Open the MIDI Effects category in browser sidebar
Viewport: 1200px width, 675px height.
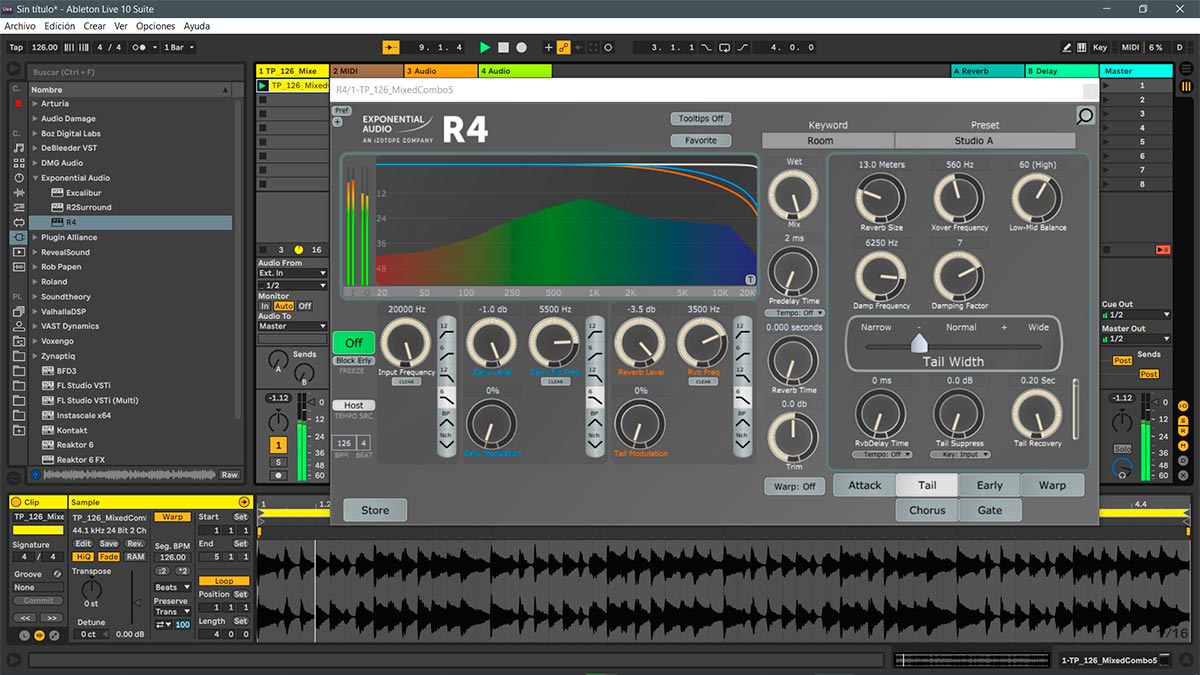coord(17,208)
